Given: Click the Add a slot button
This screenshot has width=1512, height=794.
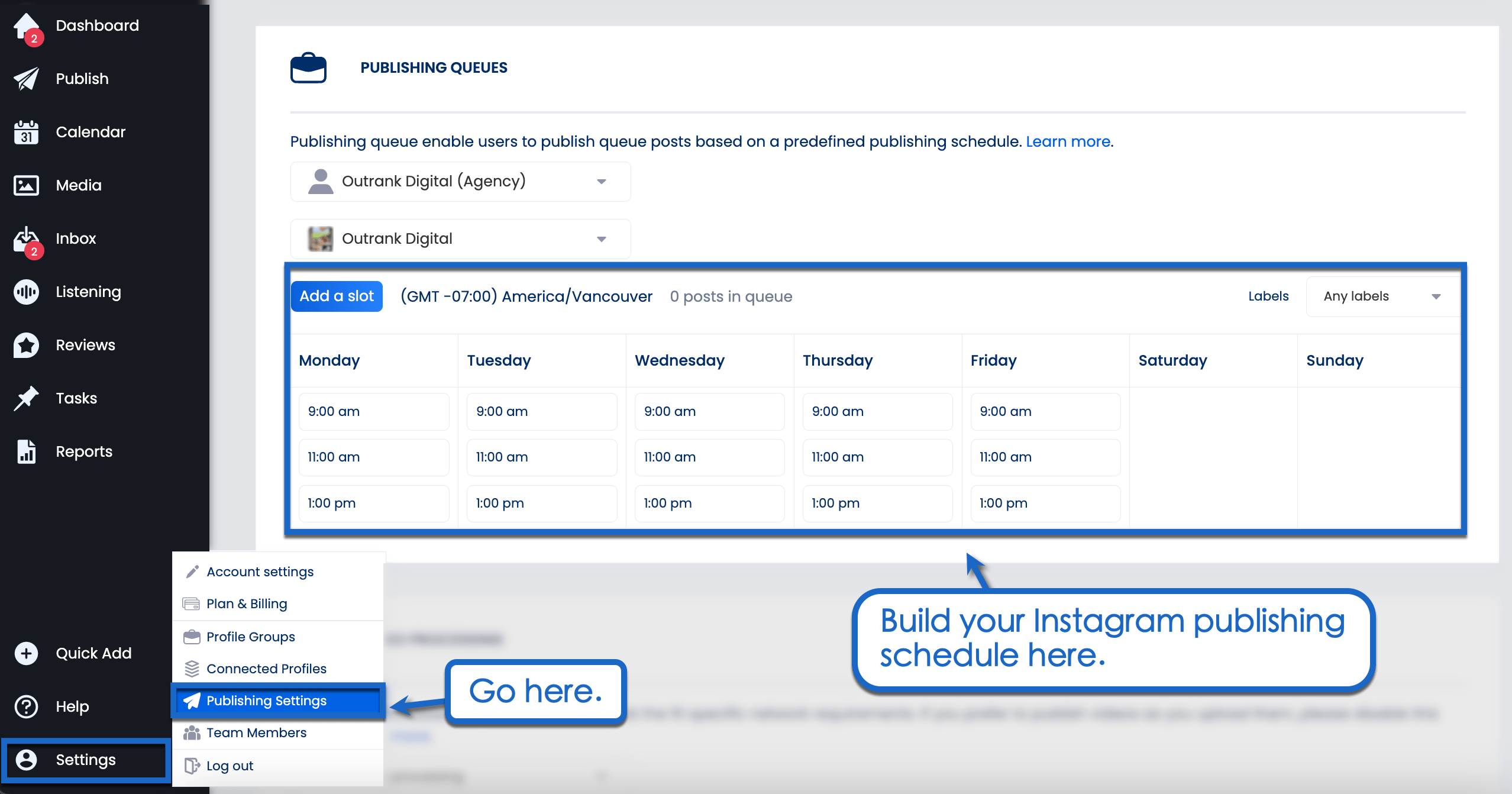Looking at the screenshot, I should [336, 296].
